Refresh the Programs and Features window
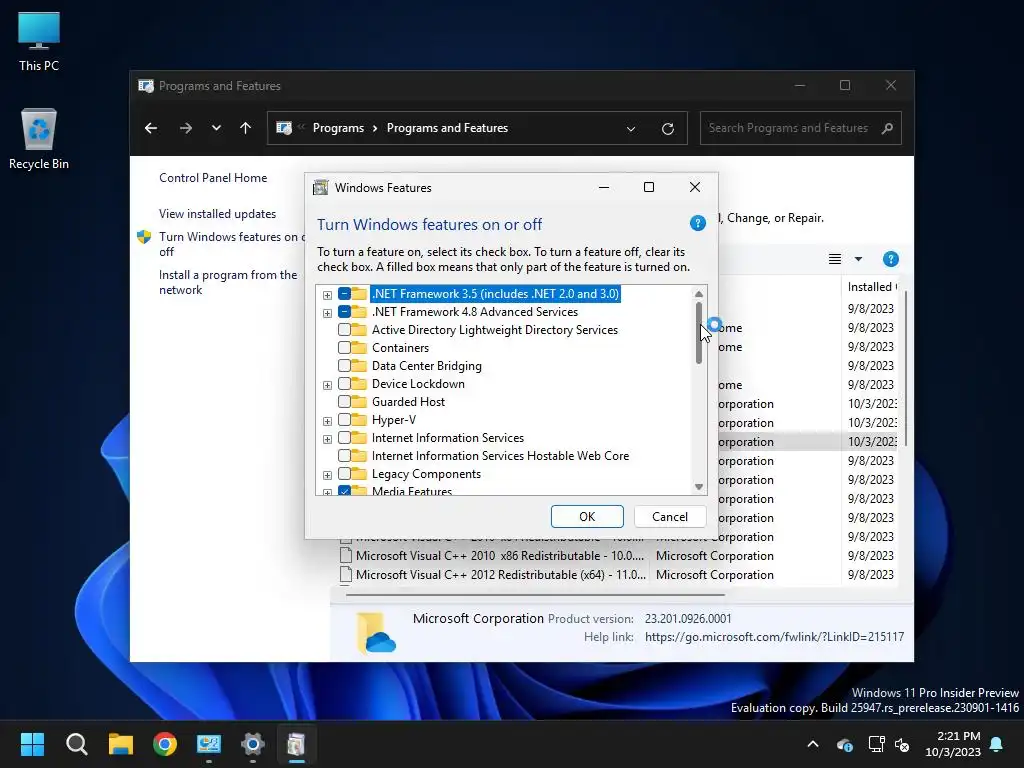 pyautogui.click(x=667, y=129)
